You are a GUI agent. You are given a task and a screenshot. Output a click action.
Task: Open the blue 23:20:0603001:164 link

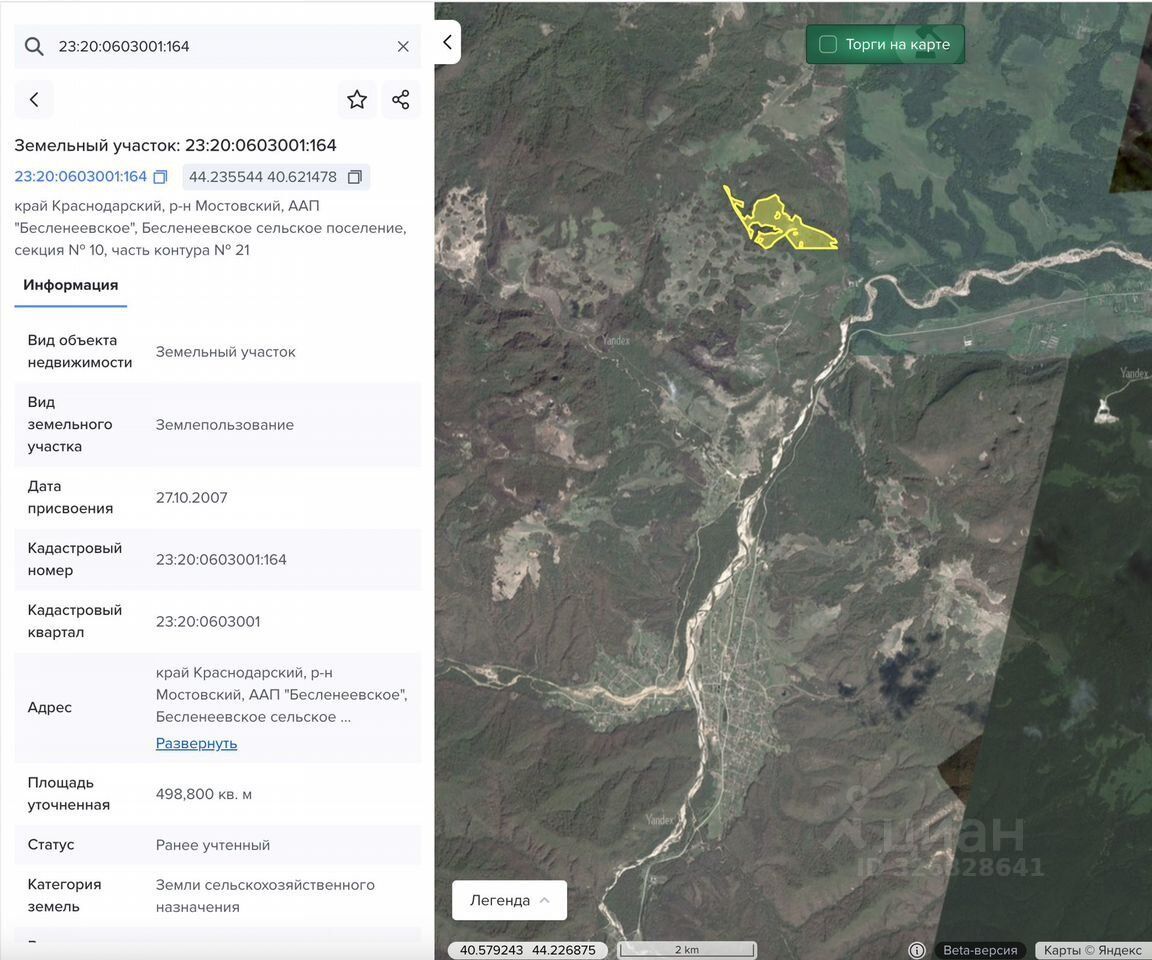(x=81, y=177)
